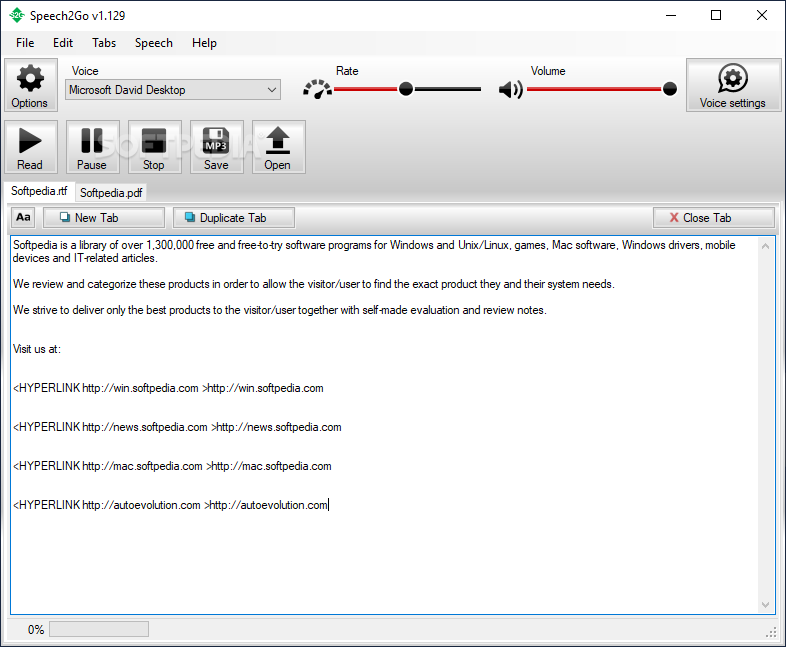Switch to the Softpedia.rtf tab
The width and height of the screenshot is (786, 647).
click(39, 191)
